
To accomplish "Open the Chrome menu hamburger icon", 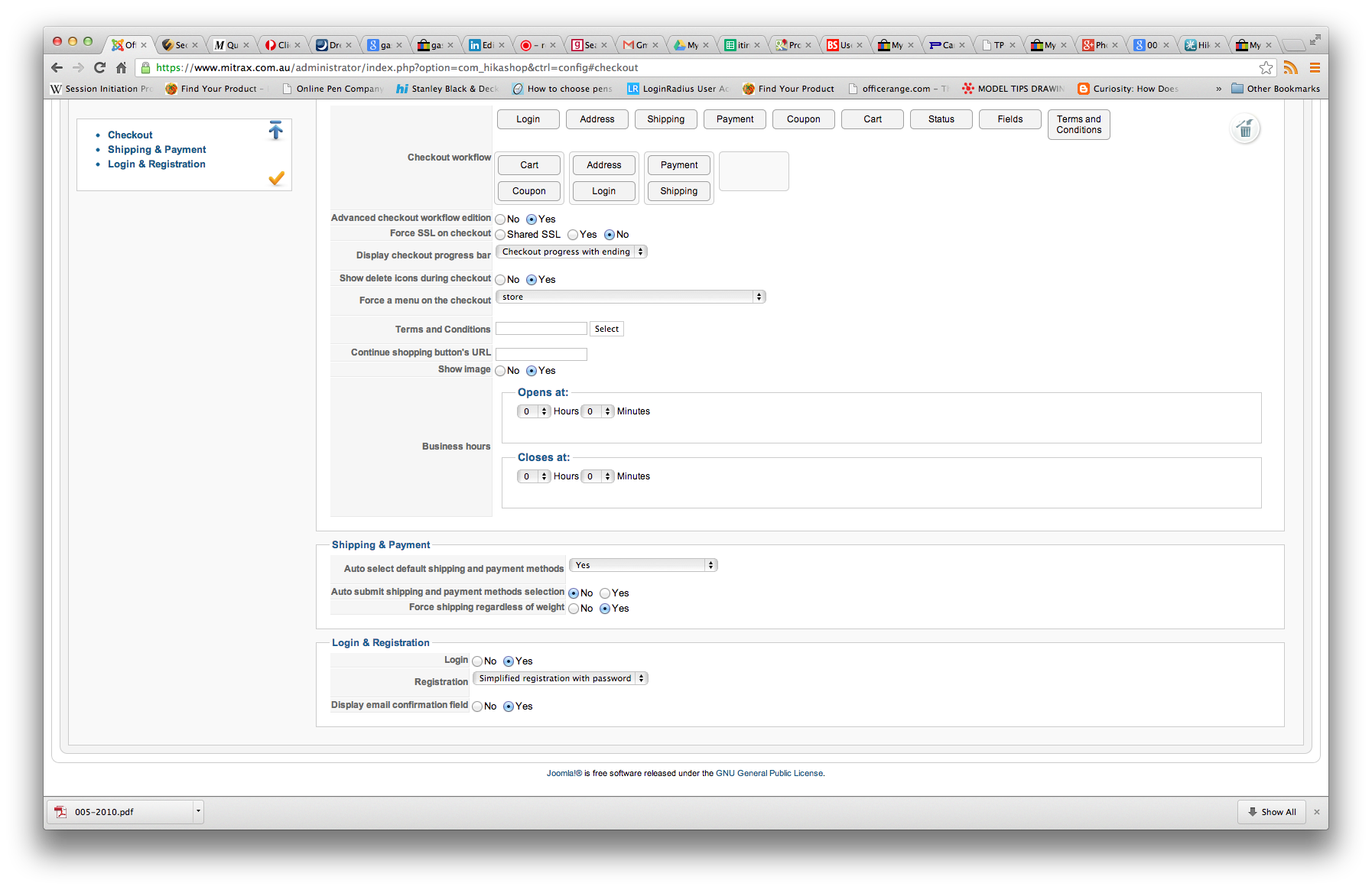I will point(1315,67).
